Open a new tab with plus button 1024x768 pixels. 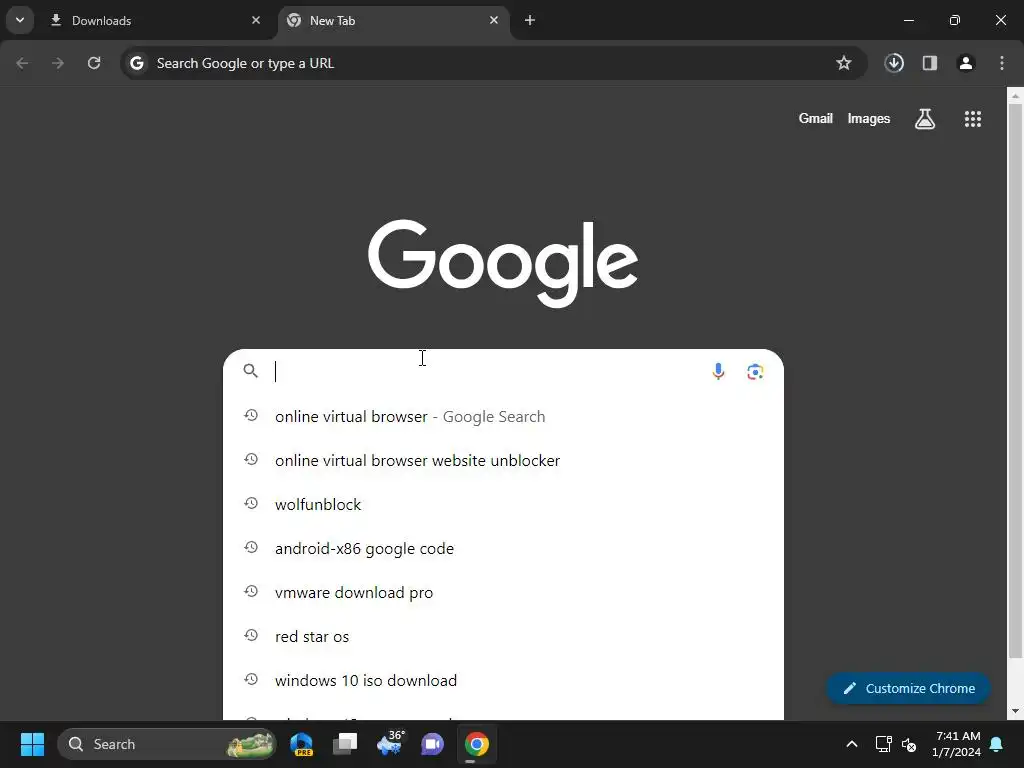tap(530, 20)
